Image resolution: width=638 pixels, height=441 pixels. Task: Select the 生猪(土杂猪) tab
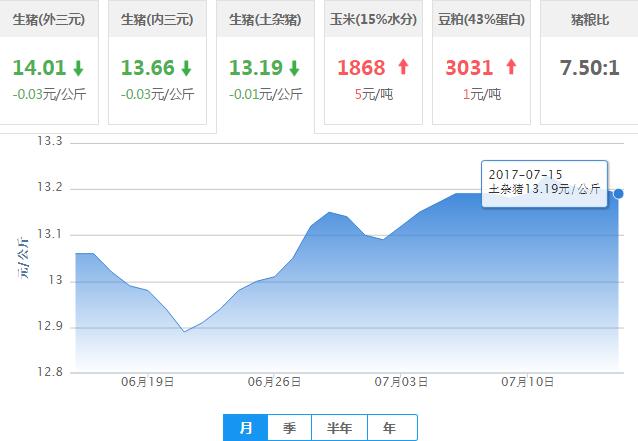click(x=265, y=19)
